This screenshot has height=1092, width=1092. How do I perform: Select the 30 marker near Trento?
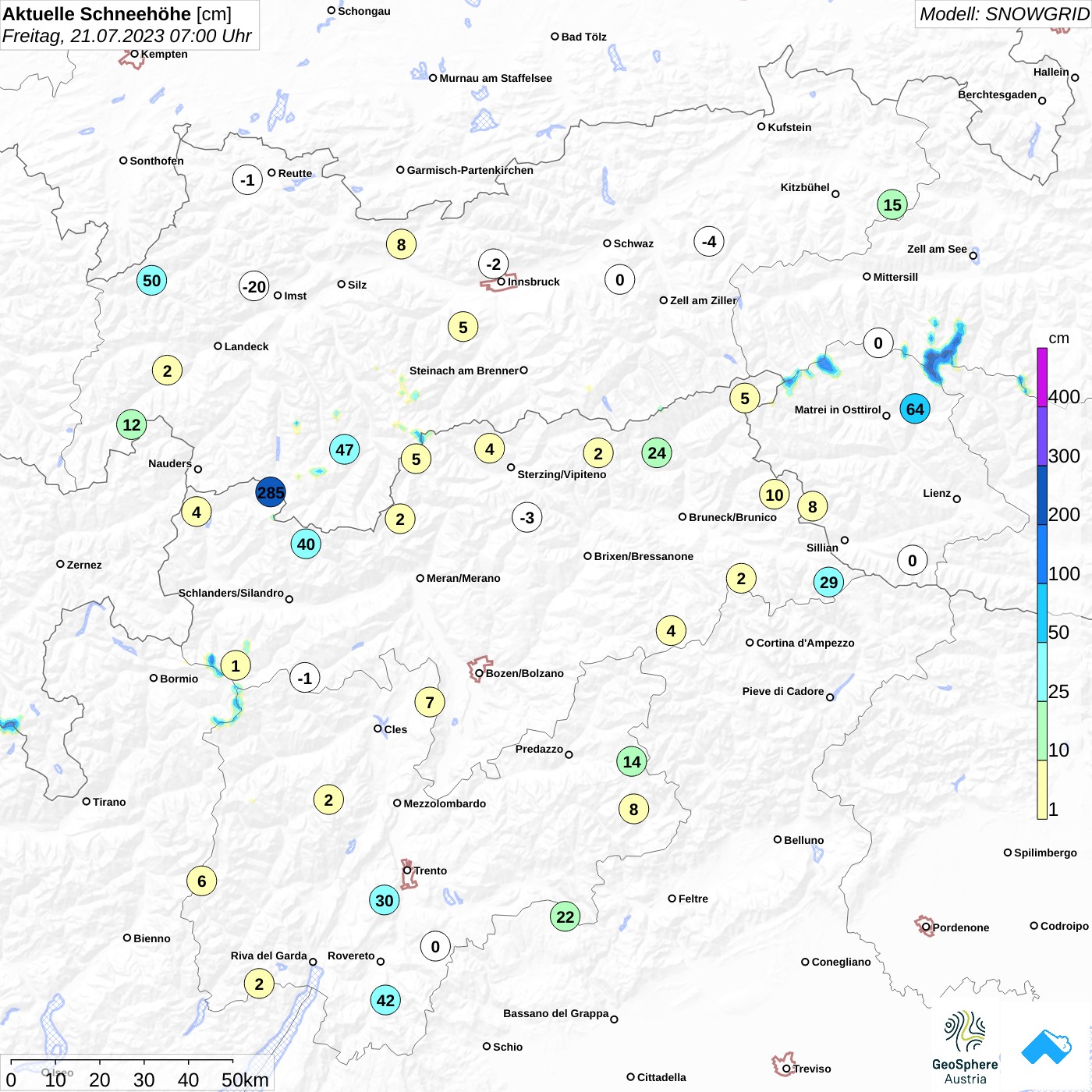coord(385,900)
